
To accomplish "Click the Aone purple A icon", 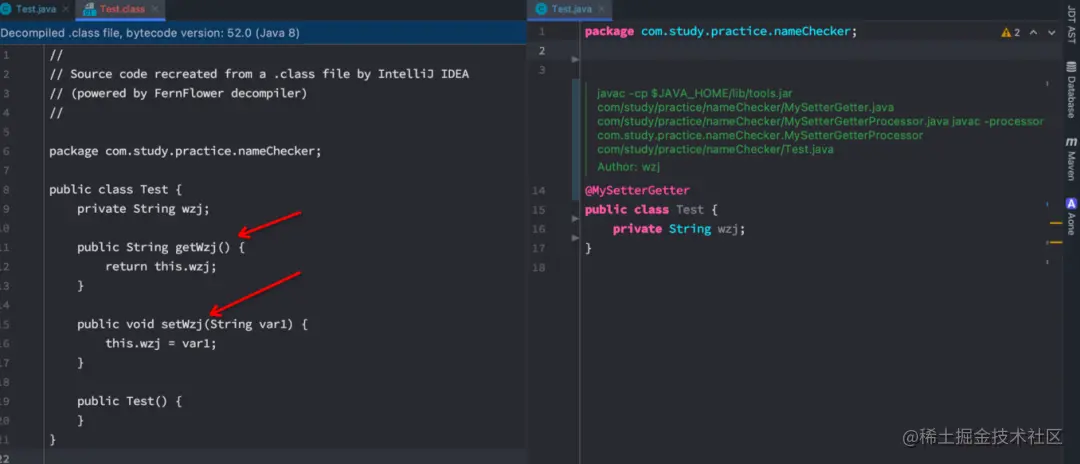I will click(x=1071, y=204).
